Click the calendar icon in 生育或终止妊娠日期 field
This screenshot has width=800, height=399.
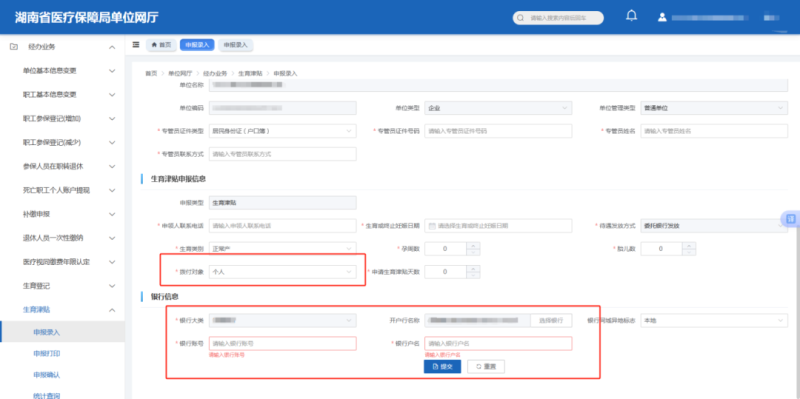point(432,226)
